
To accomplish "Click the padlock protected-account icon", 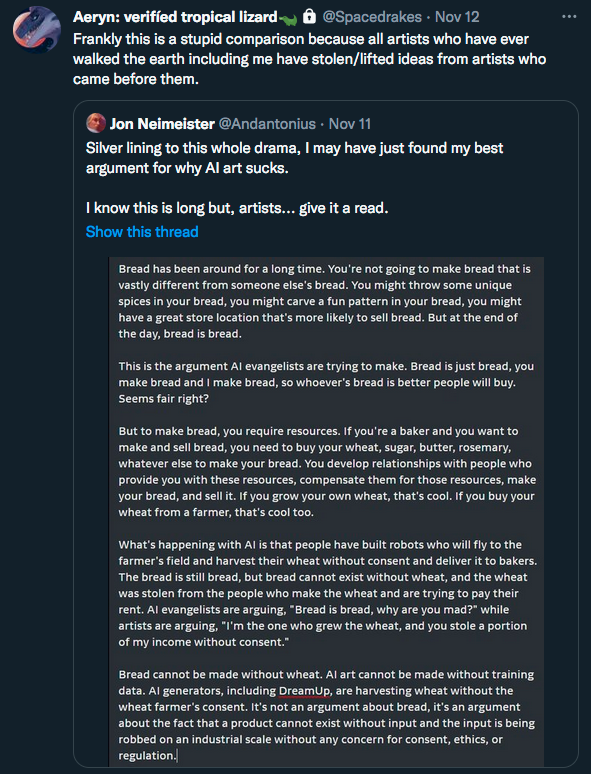I will point(309,16).
